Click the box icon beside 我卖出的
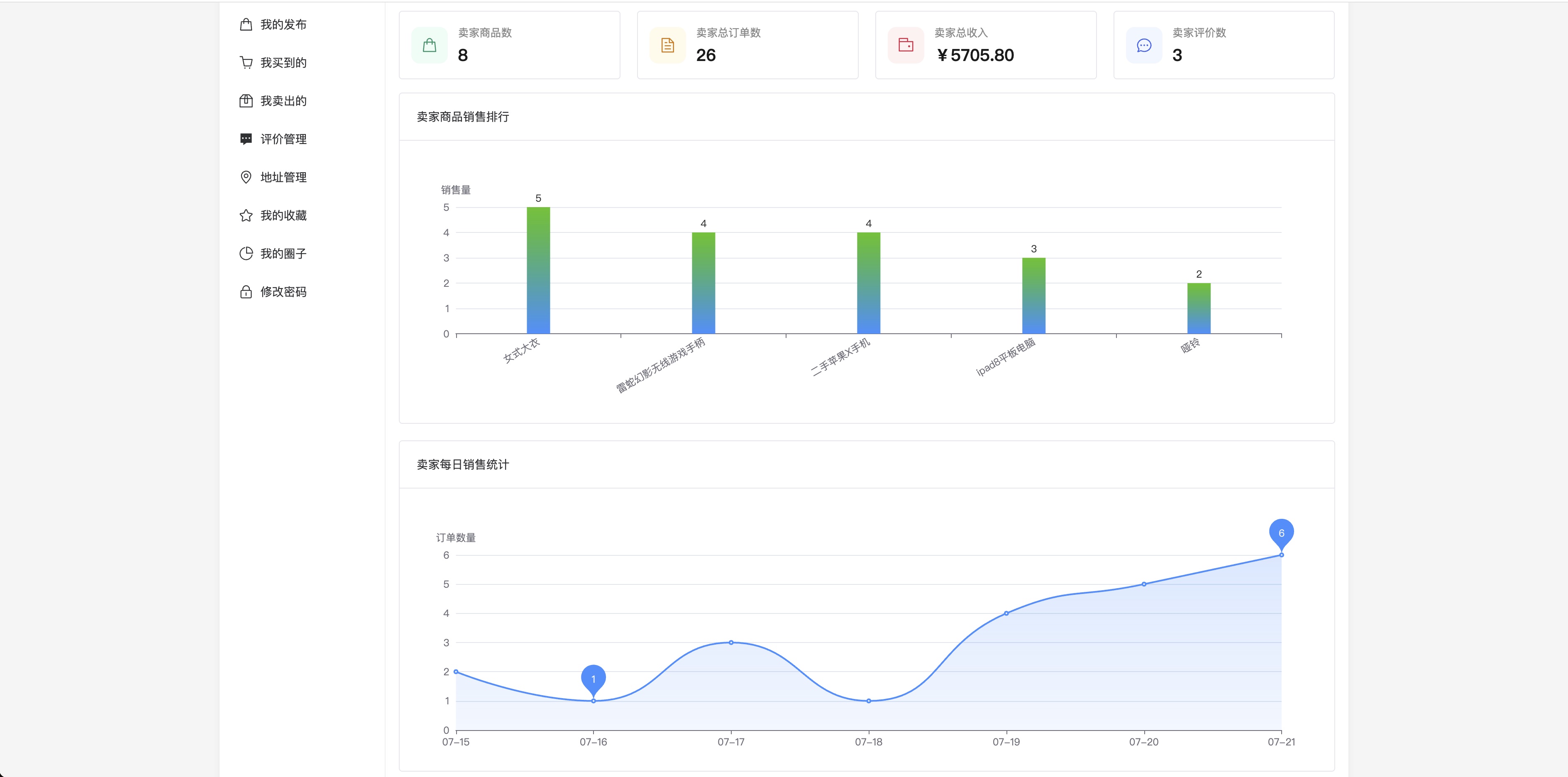This screenshot has width=1568, height=777. point(246,101)
